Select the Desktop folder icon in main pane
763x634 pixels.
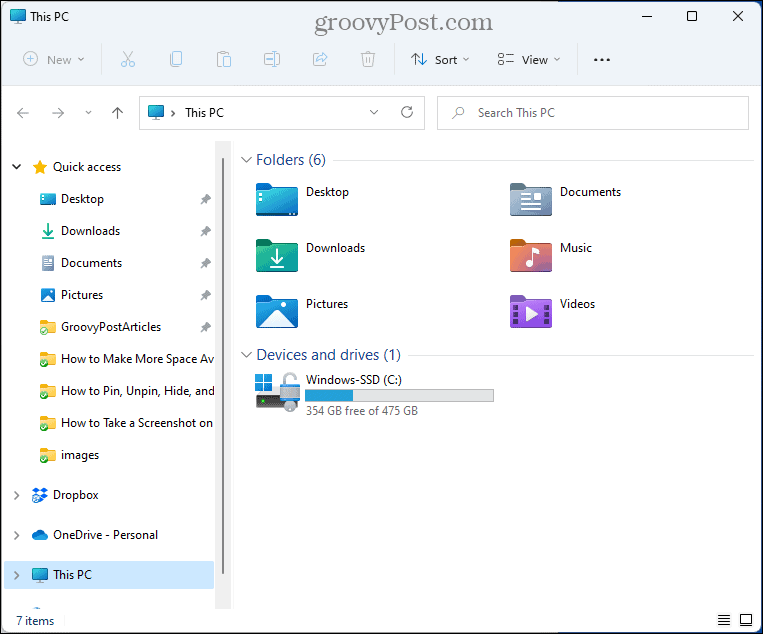pos(277,199)
